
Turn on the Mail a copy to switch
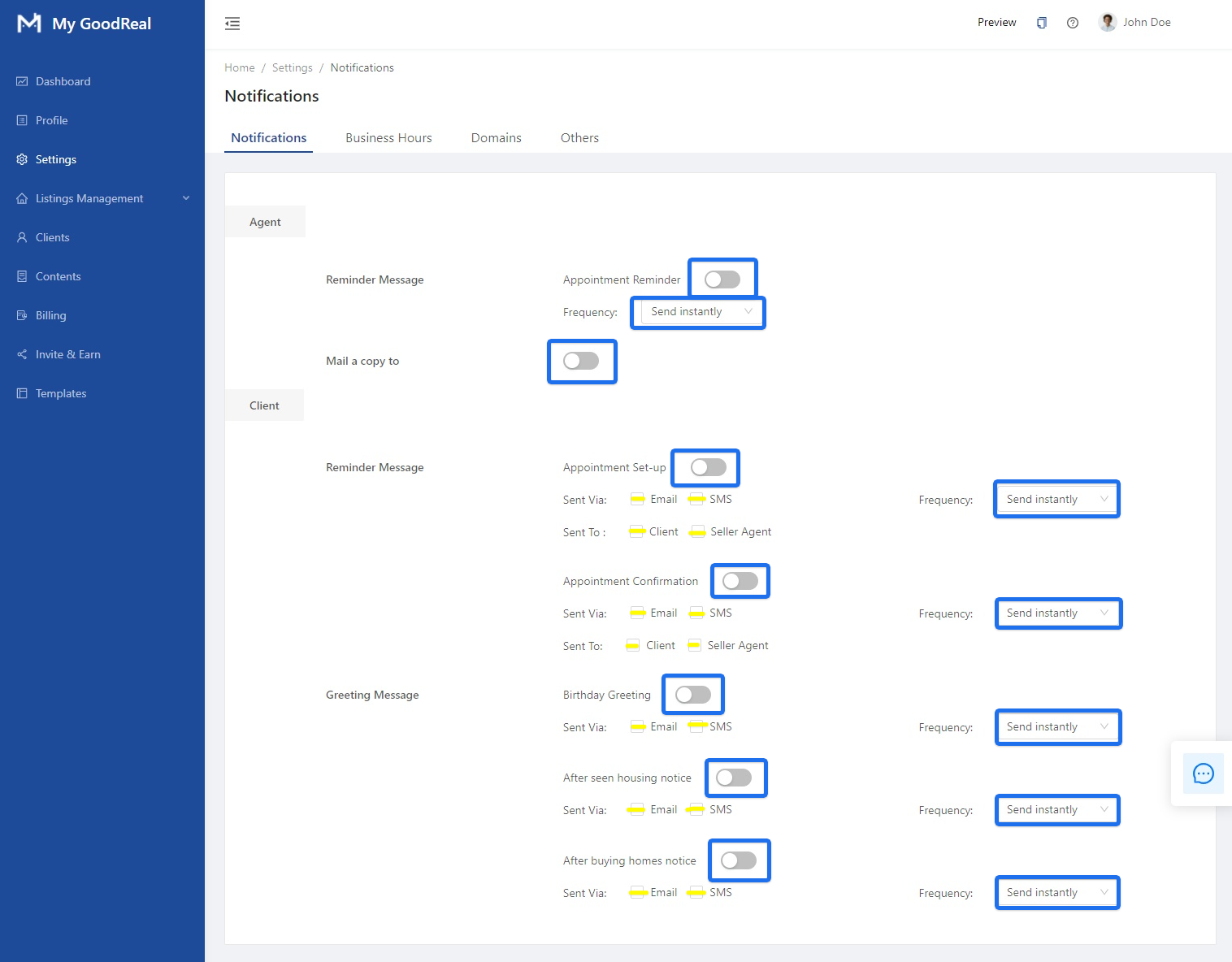coord(581,361)
